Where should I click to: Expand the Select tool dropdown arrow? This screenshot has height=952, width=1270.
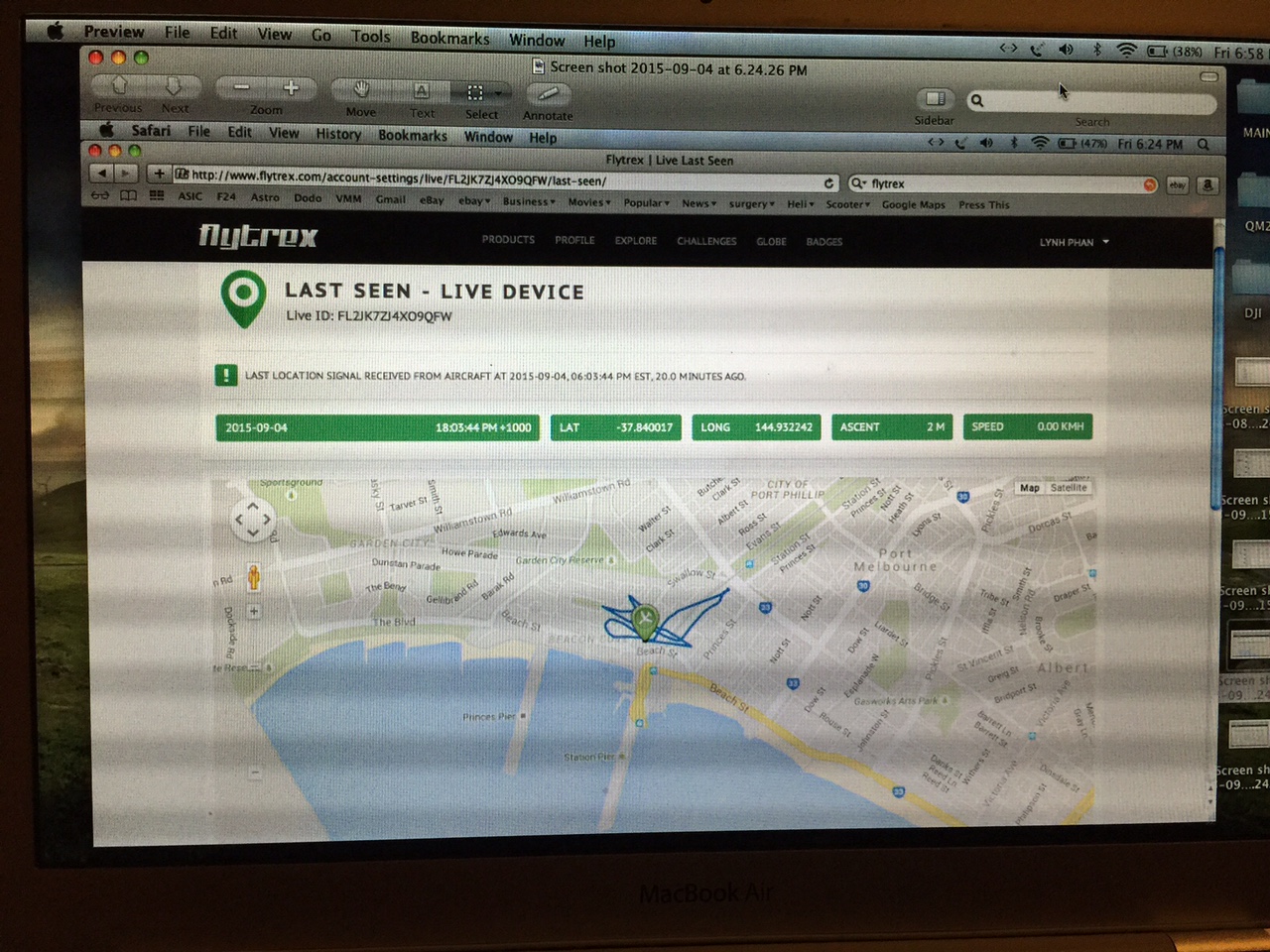[499, 93]
